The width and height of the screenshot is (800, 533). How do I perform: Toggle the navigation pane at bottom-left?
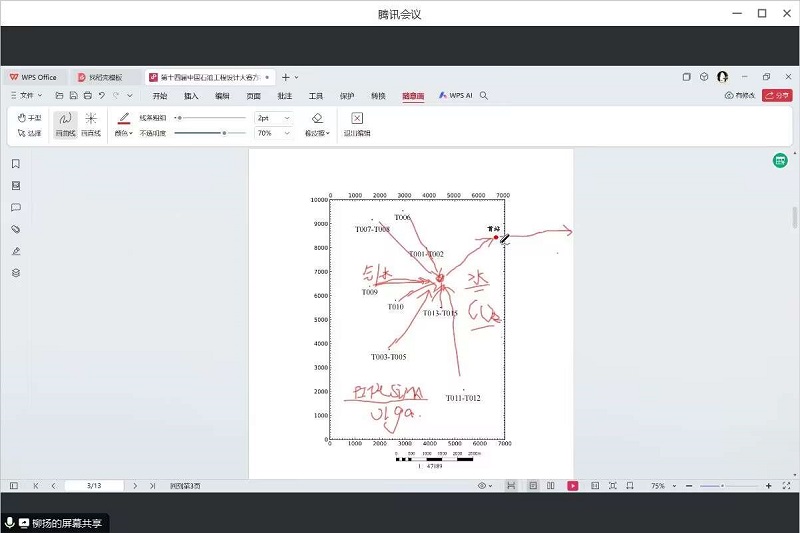pyautogui.click(x=14, y=486)
